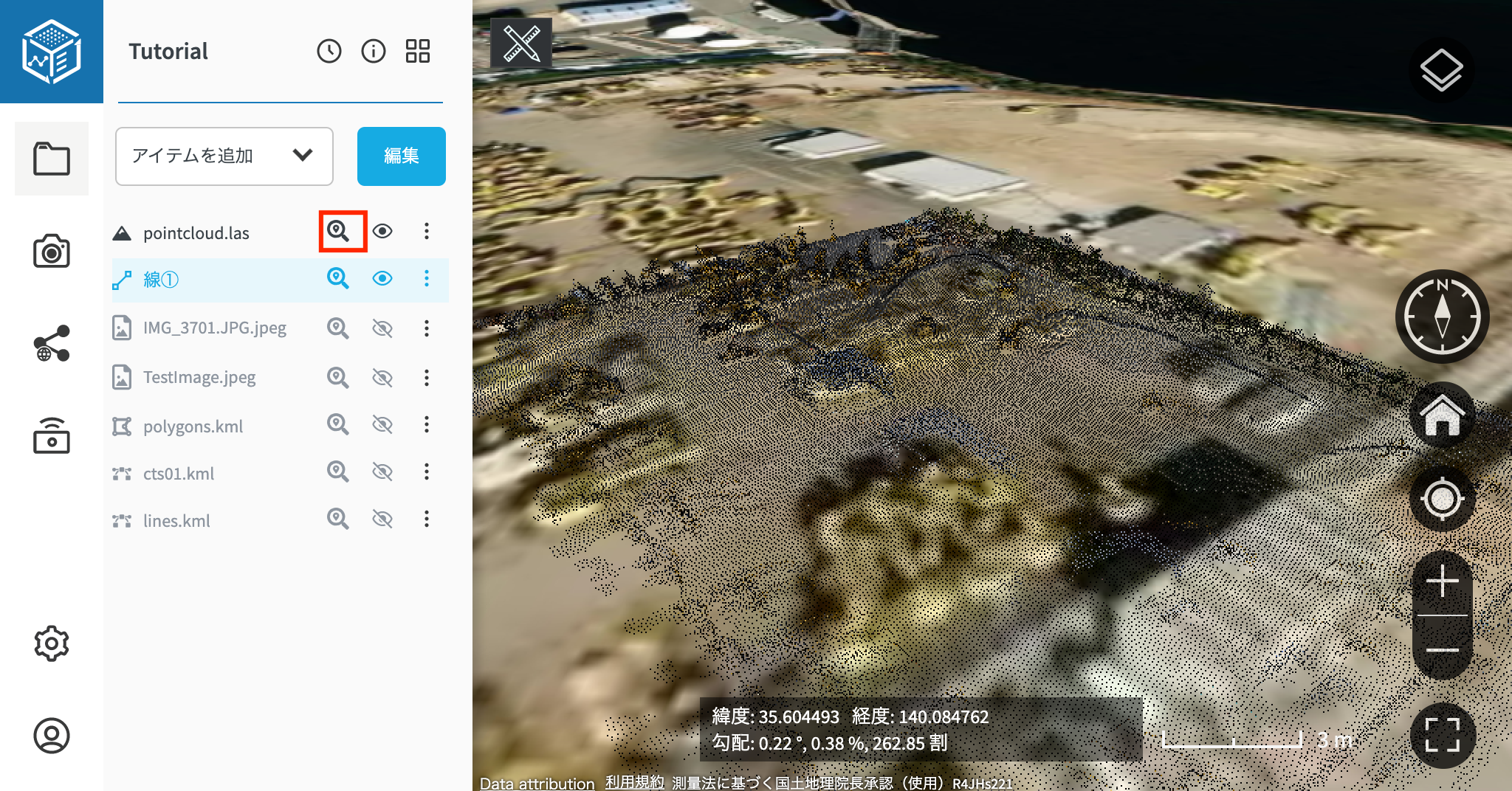1512x791 pixels.
Task: Open the アイテムを追加 dropdown
Action: pyautogui.click(x=224, y=156)
